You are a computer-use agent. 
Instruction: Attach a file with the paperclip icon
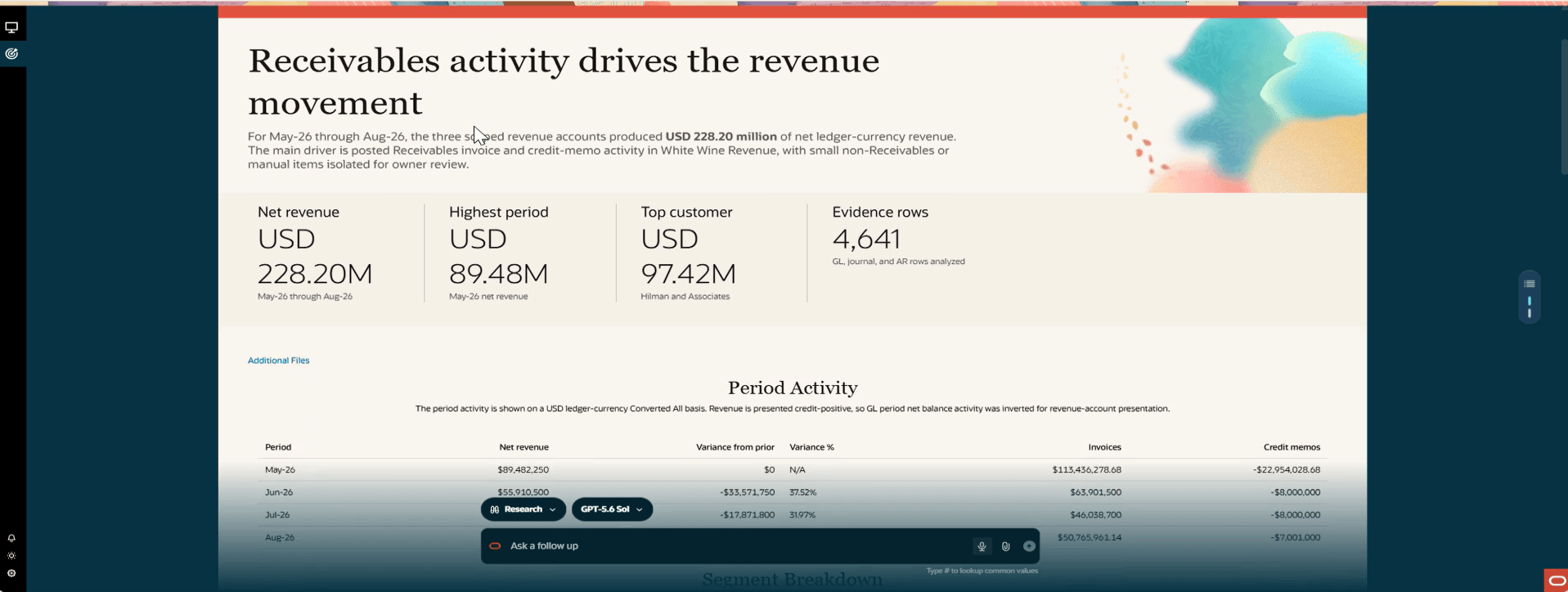[x=1005, y=546]
